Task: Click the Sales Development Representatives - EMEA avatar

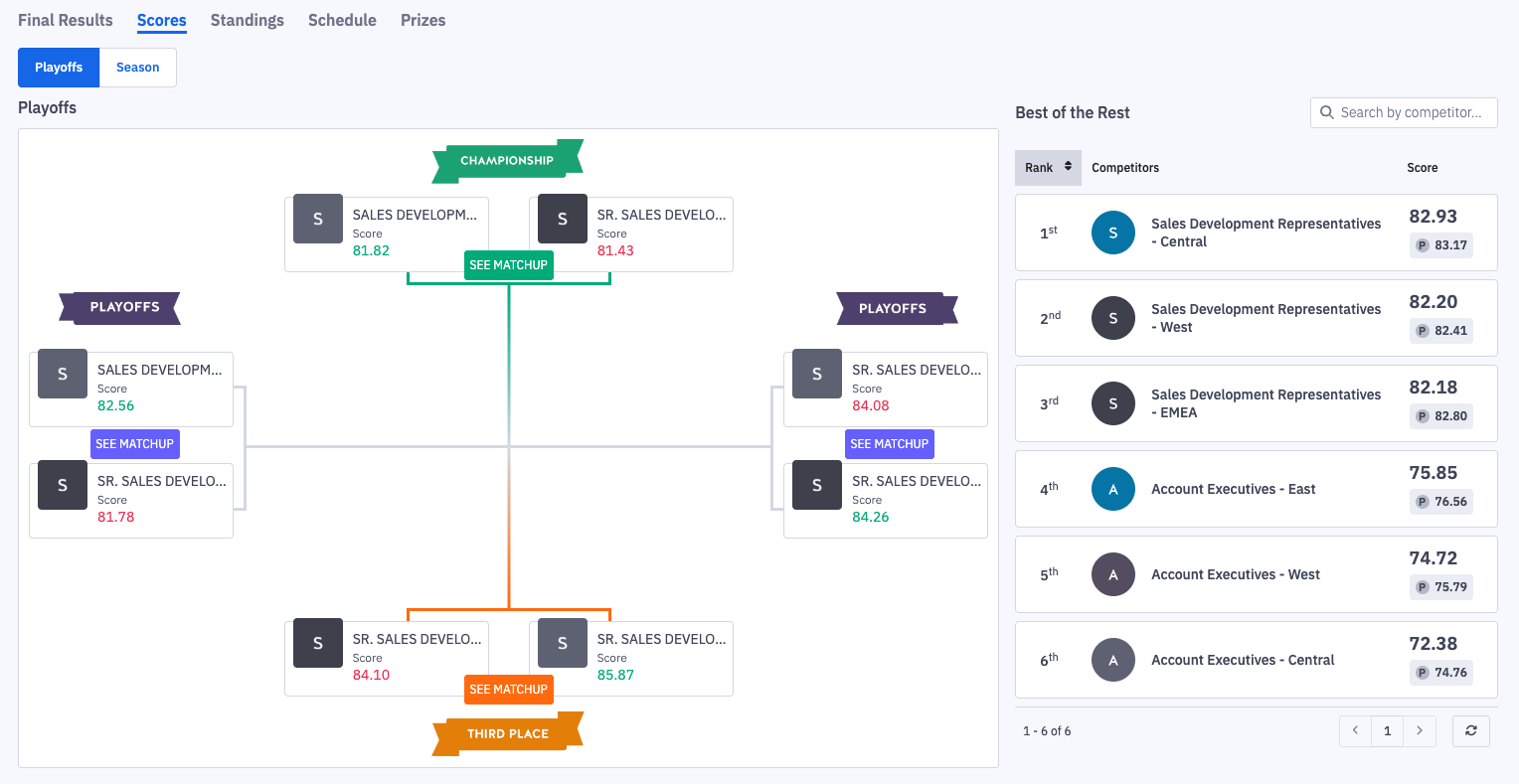Action: (1112, 403)
